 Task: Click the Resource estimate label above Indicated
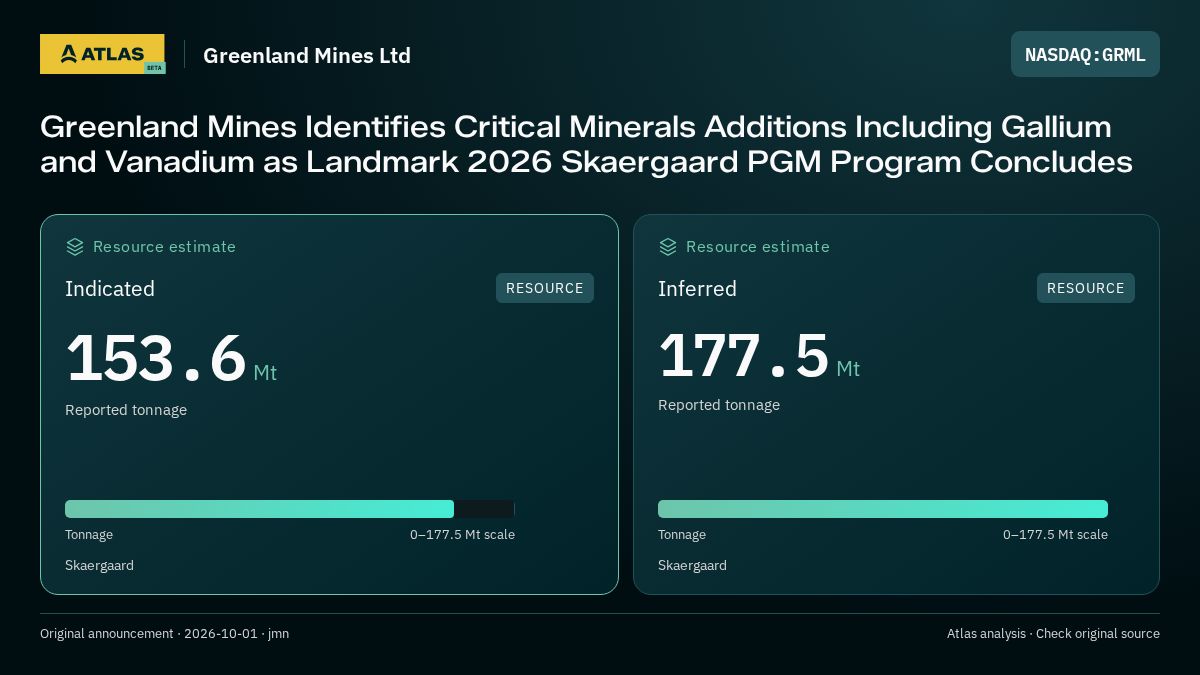(x=164, y=247)
